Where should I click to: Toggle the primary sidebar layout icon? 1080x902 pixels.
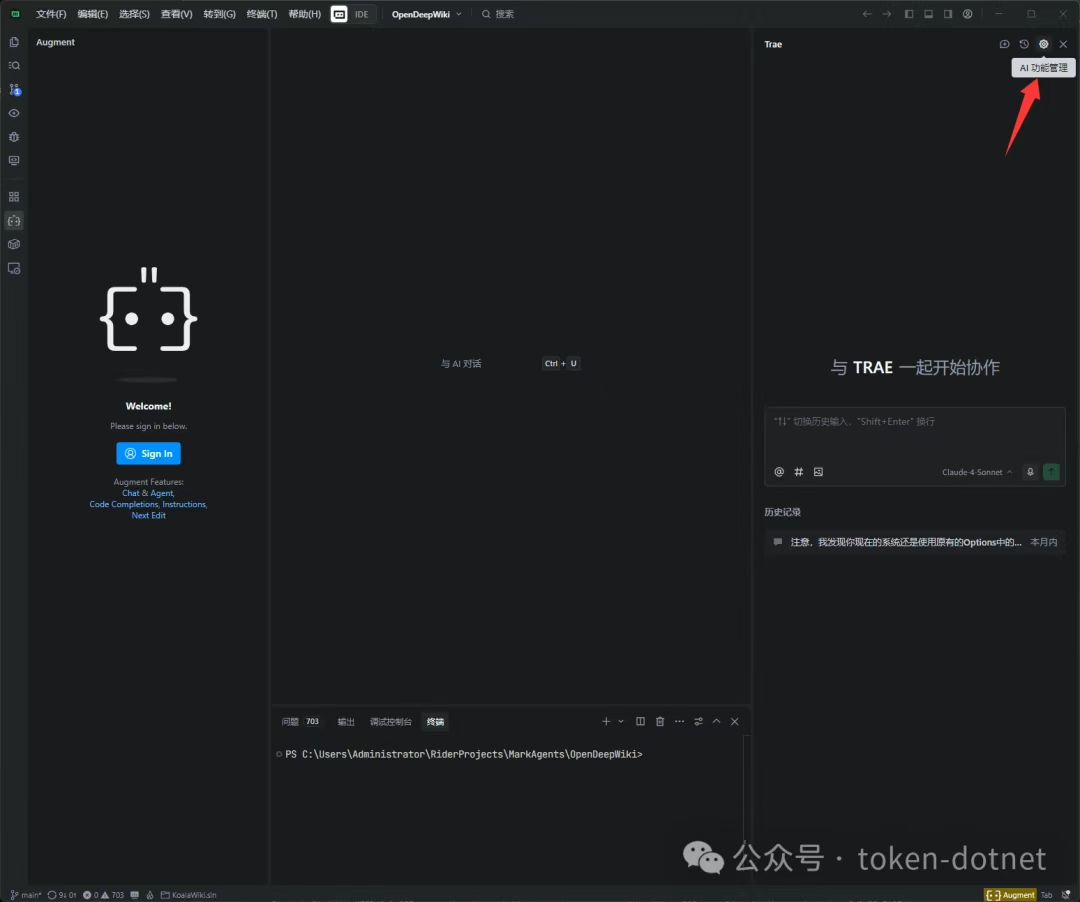909,14
